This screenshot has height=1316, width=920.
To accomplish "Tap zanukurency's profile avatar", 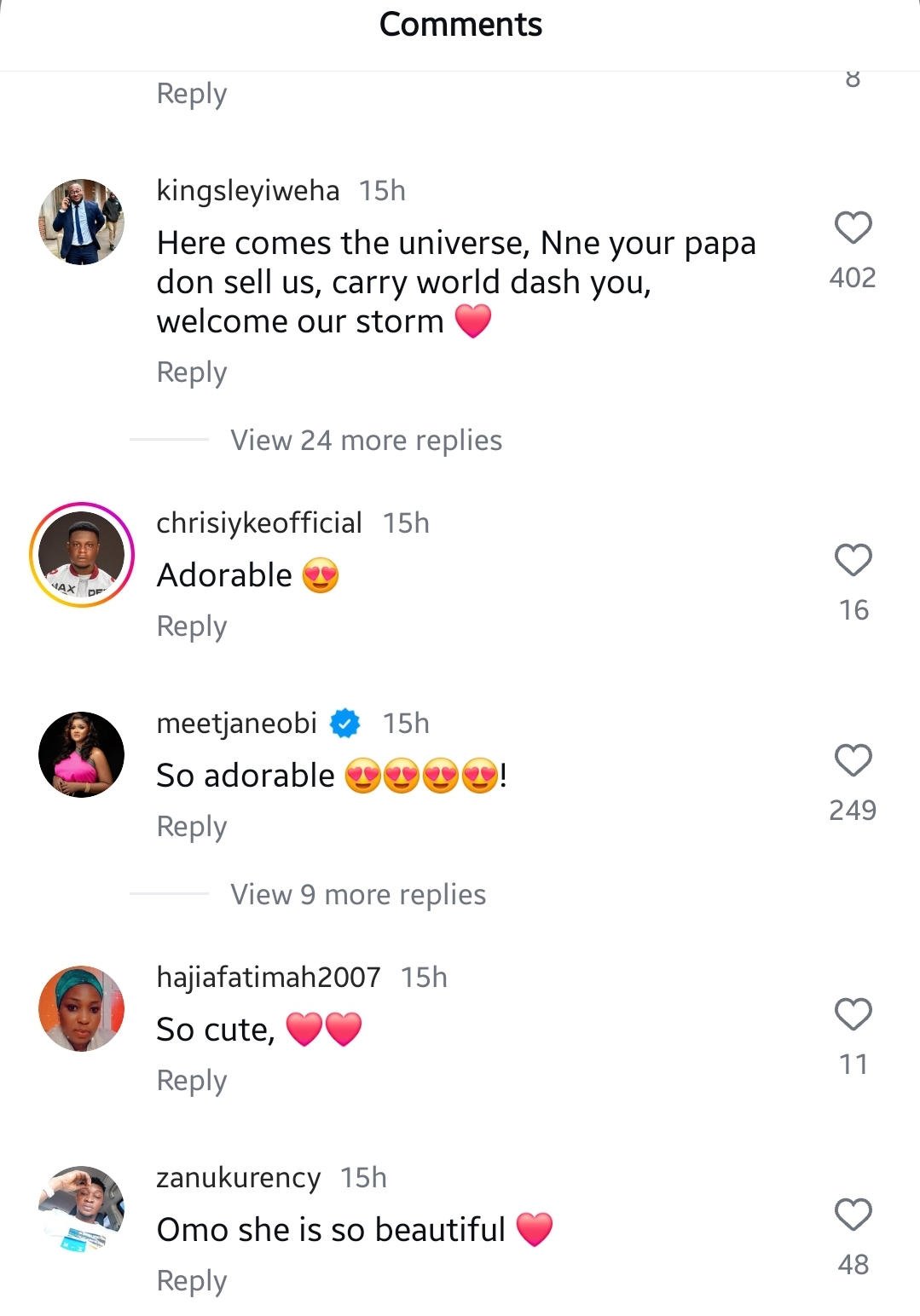I will click(82, 1209).
